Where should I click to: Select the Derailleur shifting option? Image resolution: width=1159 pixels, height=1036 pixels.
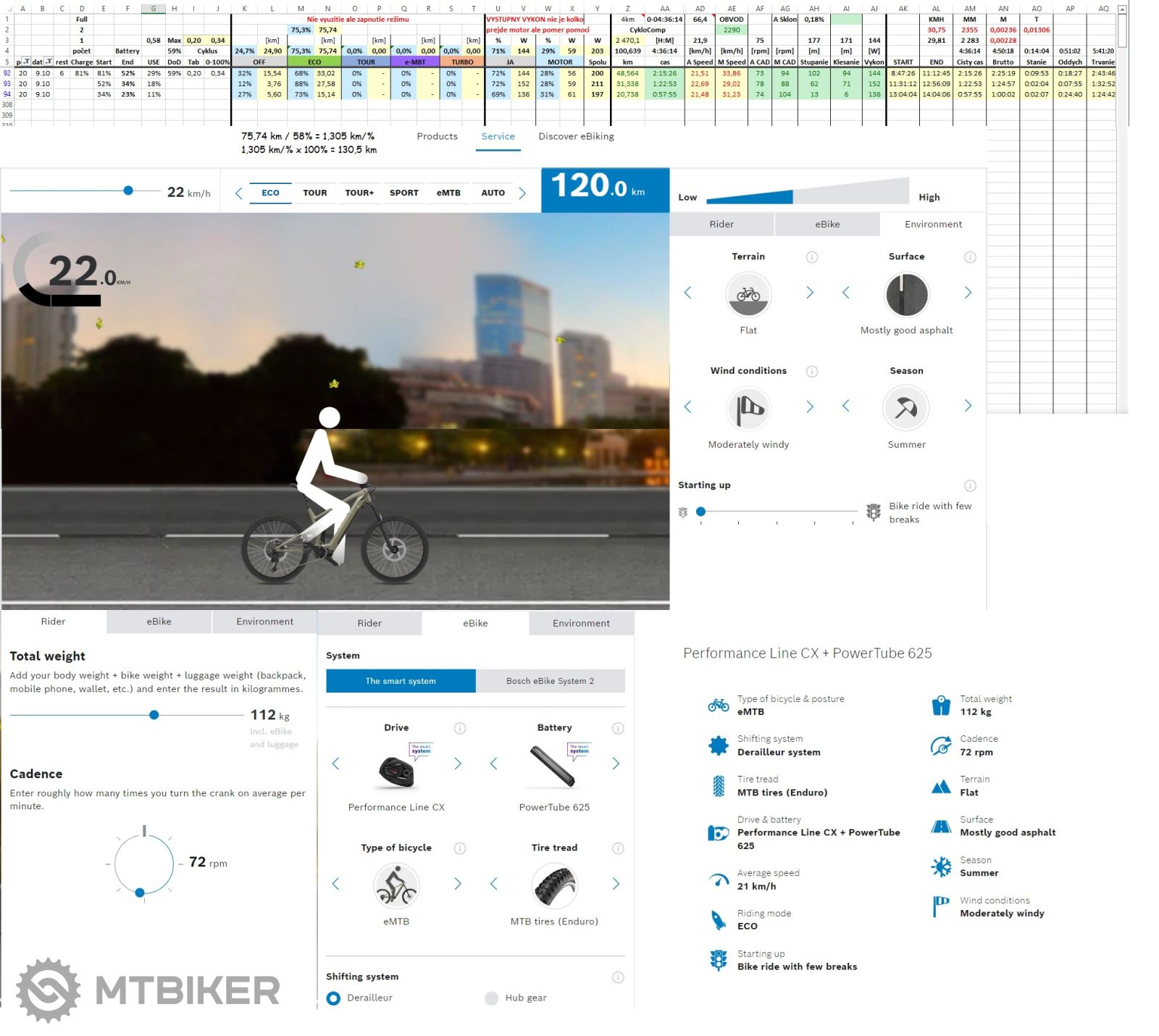334,998
